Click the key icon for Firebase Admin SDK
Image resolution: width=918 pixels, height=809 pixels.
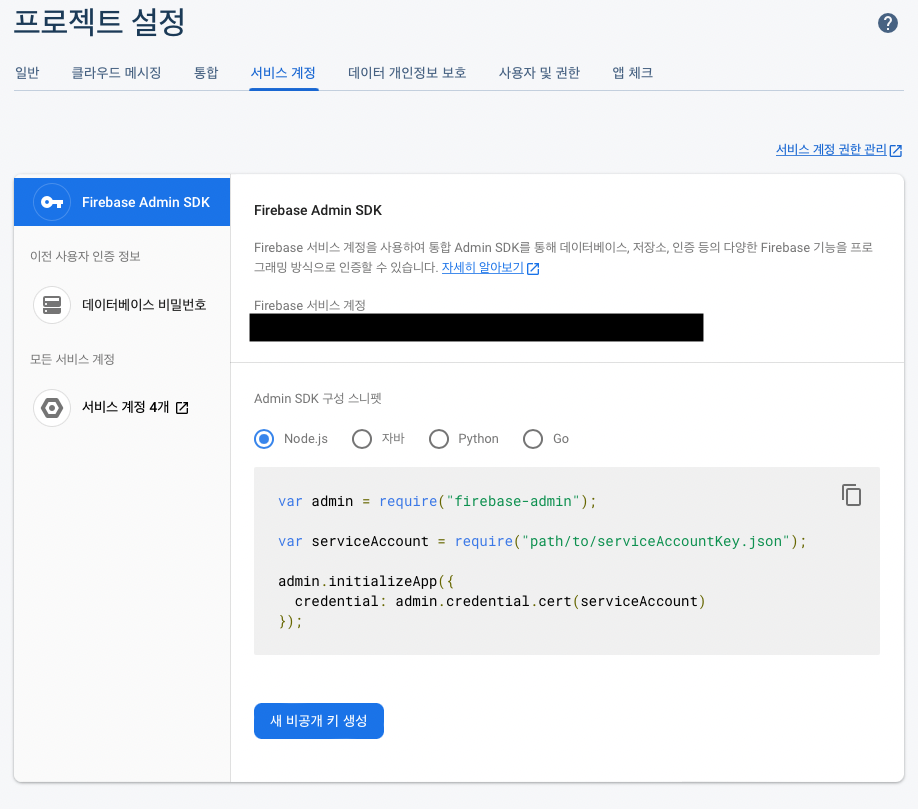coord(52,202)
